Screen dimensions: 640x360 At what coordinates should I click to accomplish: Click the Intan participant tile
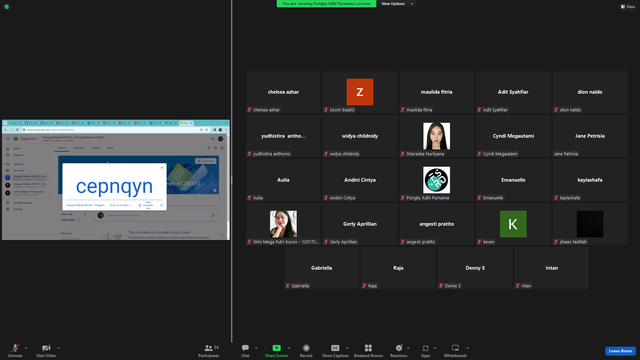[x=551, y=269]
